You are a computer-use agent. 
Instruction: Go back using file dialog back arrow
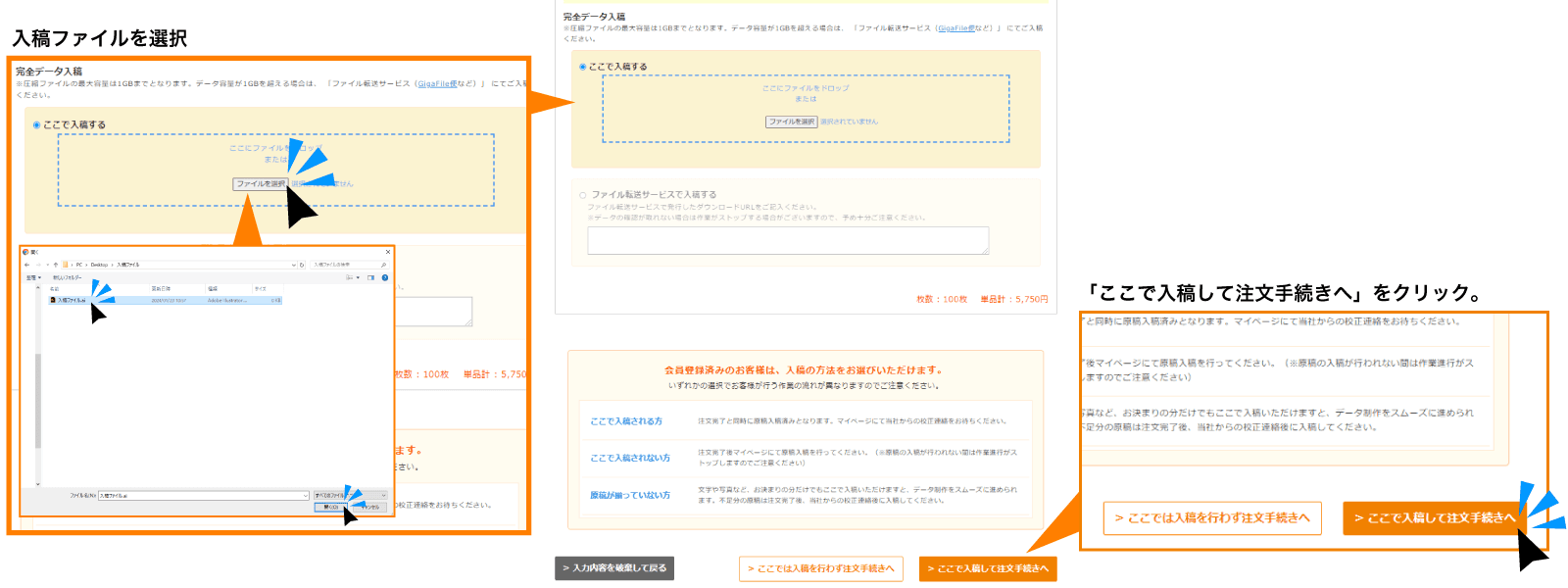27,265
